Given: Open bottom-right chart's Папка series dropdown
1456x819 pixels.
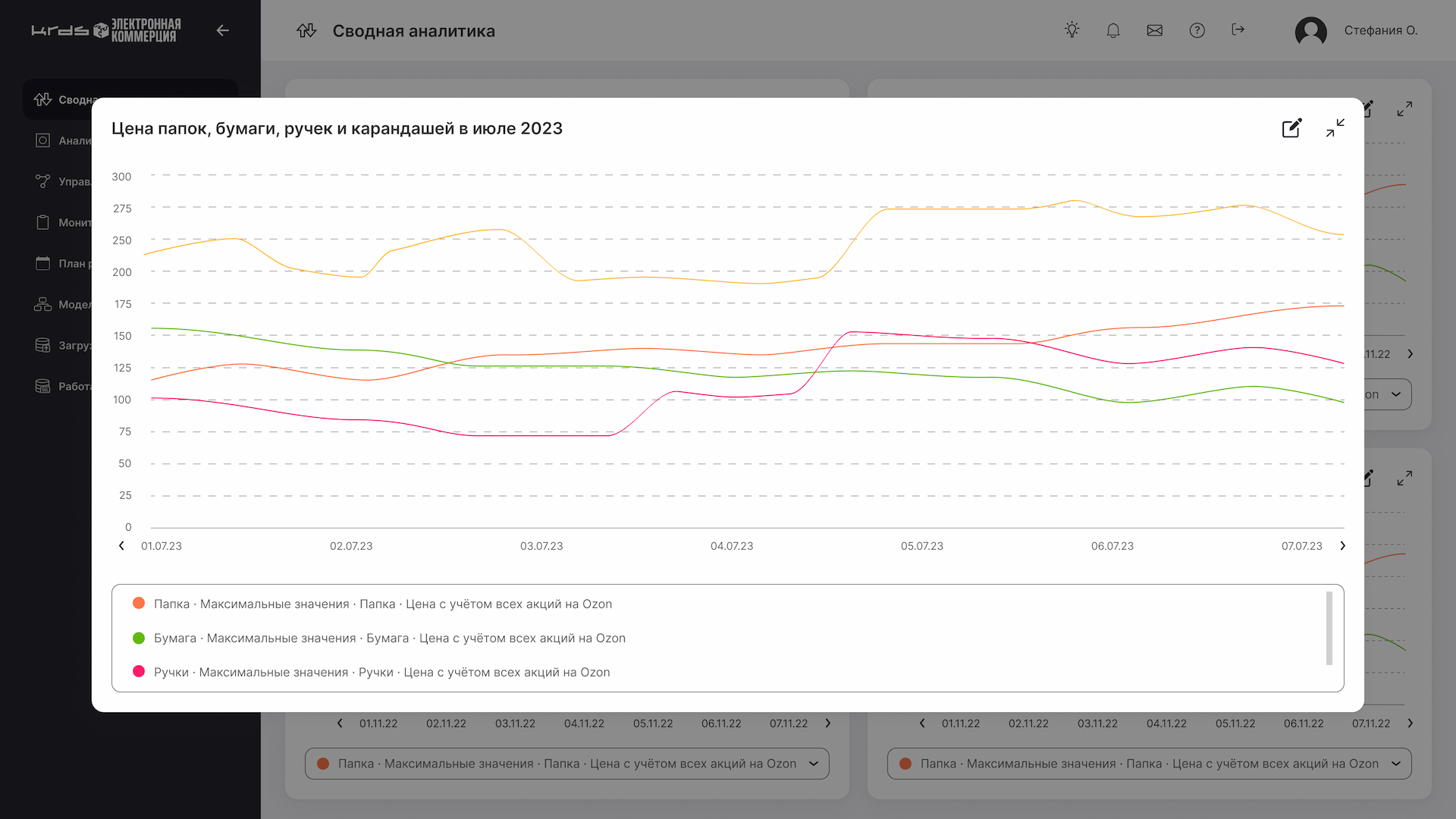Looking at the screenshot, I should (x=1149, y=764).
